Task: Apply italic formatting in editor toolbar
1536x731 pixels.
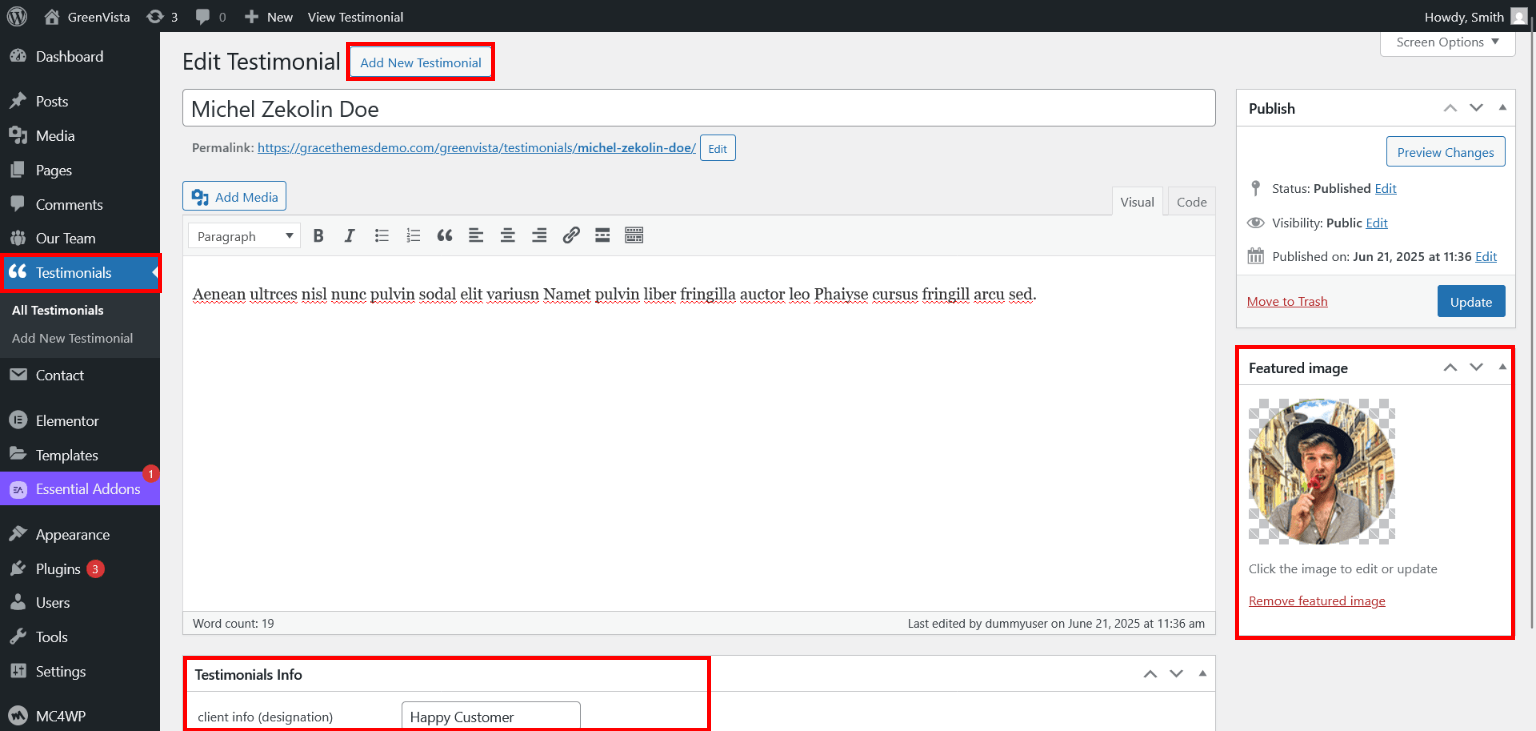Action: 349,236
